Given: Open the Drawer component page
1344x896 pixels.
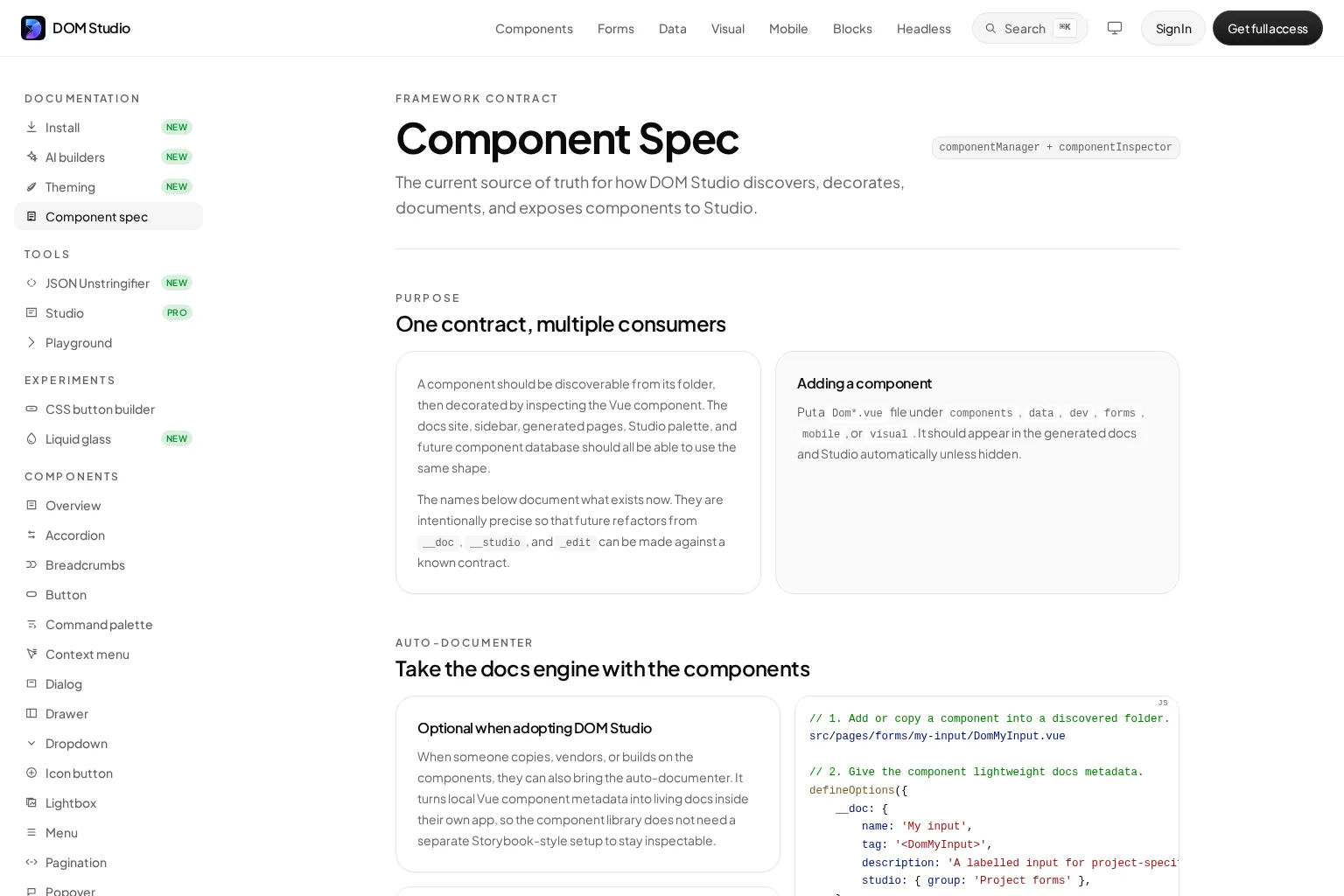Looking at the screenshot, I should pos(108,713).
